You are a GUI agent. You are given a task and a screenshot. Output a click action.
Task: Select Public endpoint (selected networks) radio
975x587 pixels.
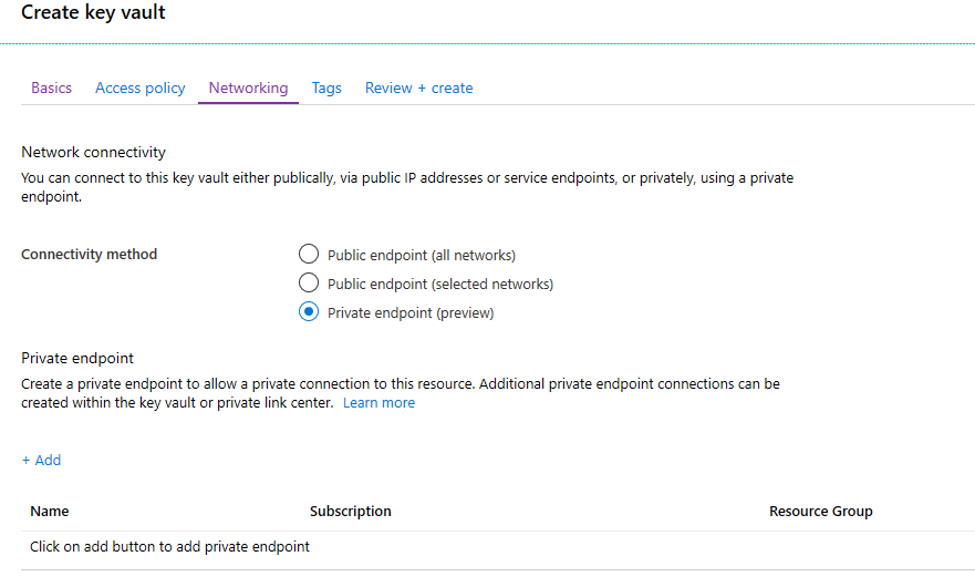coord(310,283)
